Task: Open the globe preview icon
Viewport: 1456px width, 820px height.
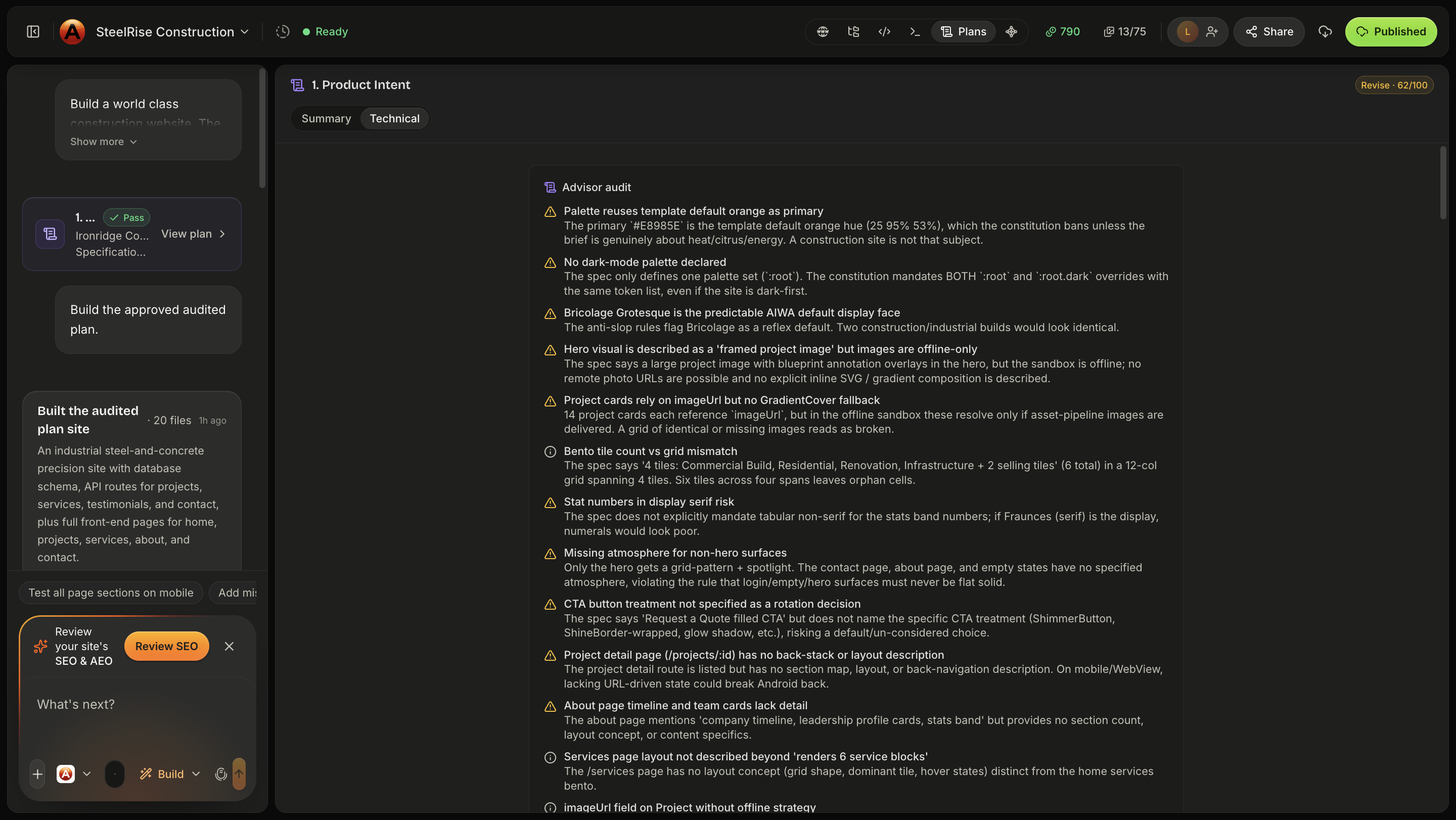Action: point(823,32)
